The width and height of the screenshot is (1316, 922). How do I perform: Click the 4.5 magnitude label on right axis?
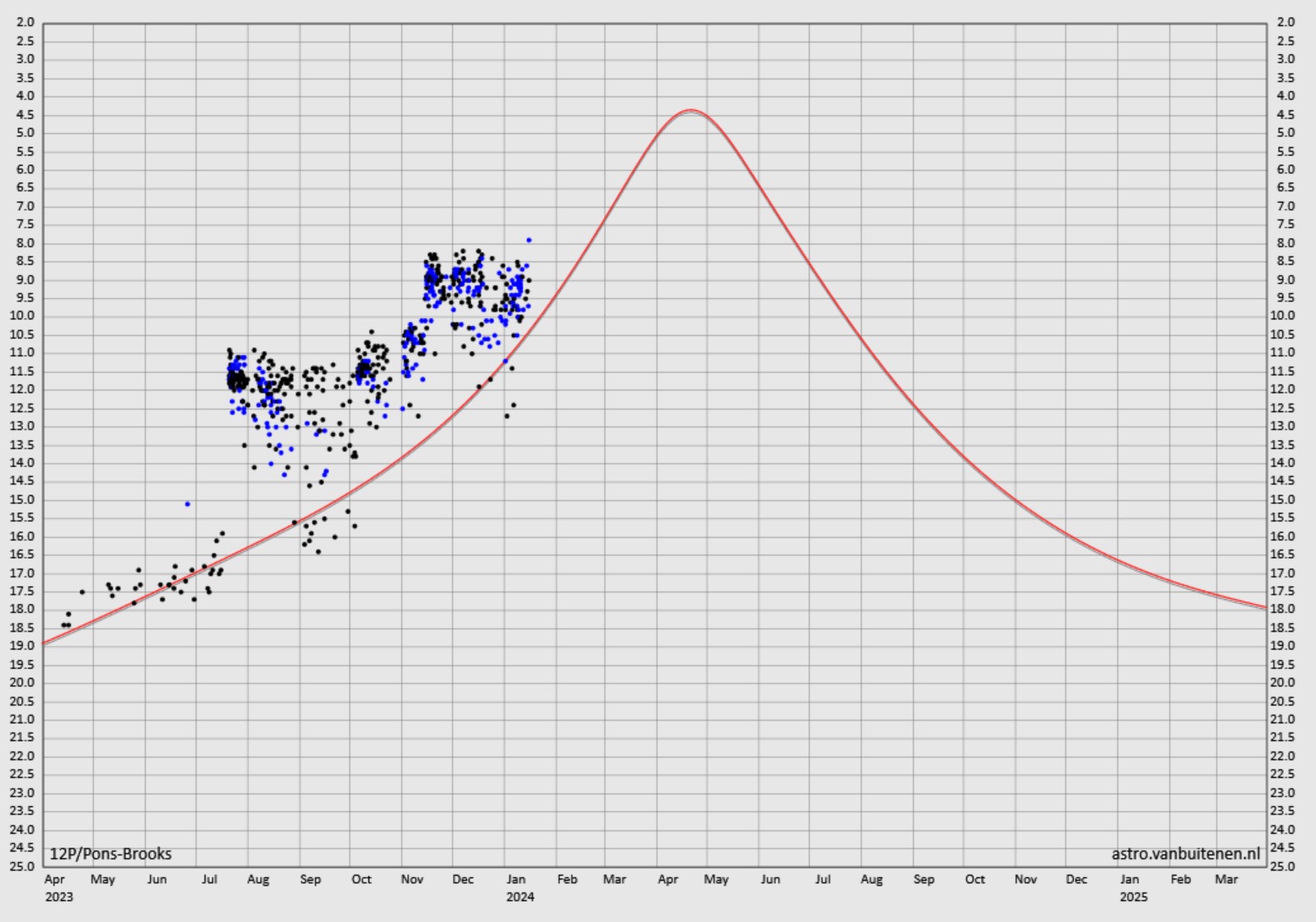(1286, 114)
